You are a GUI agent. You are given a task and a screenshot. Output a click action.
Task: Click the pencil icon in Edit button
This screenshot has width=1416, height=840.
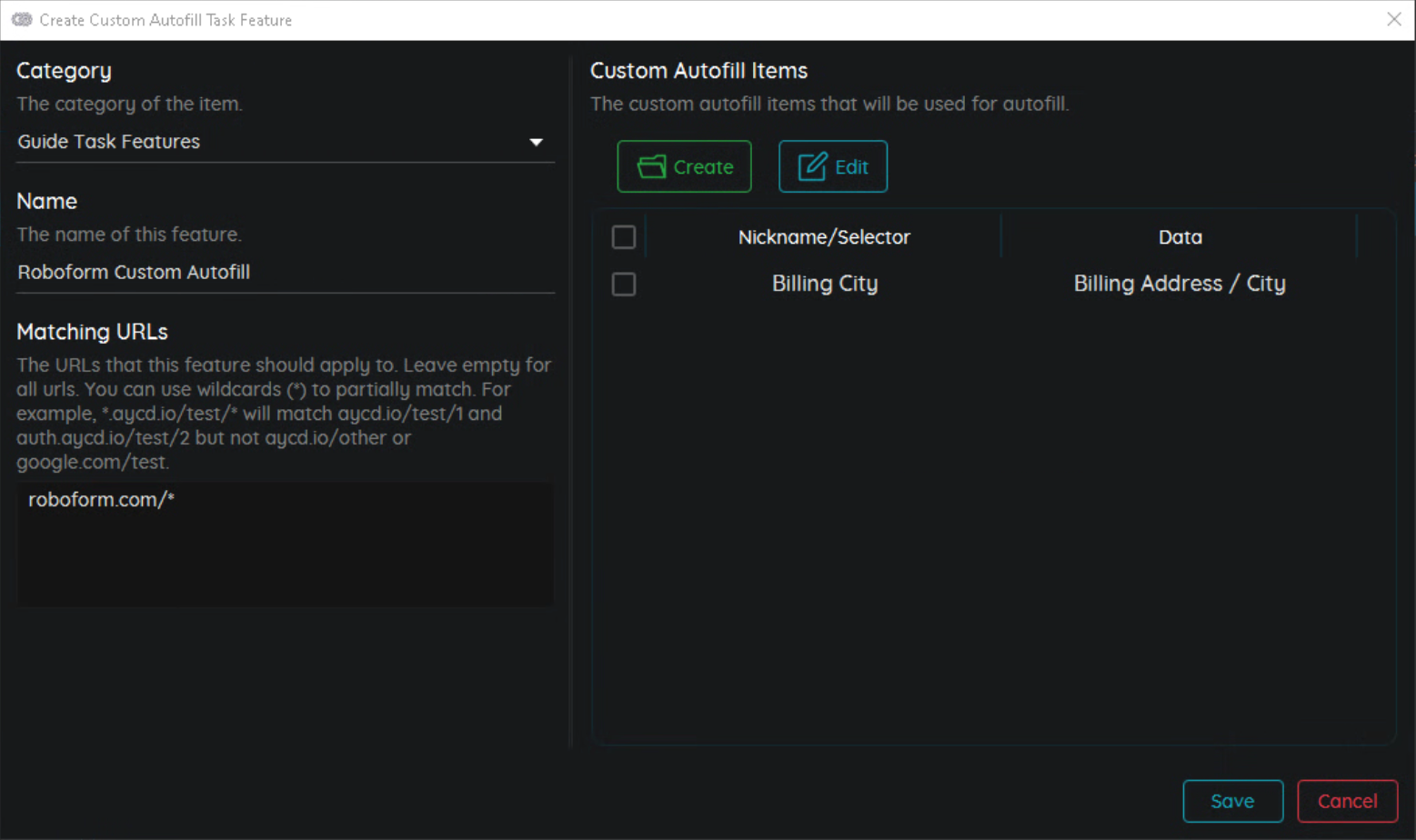pos(812,166)
